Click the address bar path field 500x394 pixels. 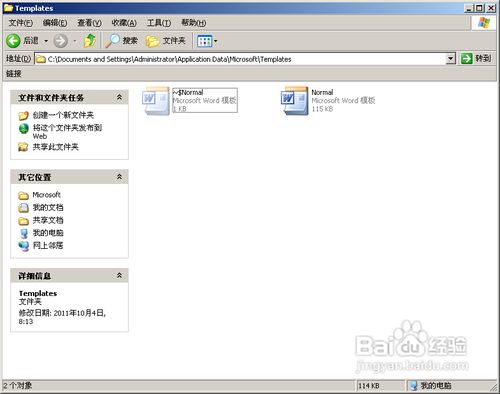pos(246,59)
